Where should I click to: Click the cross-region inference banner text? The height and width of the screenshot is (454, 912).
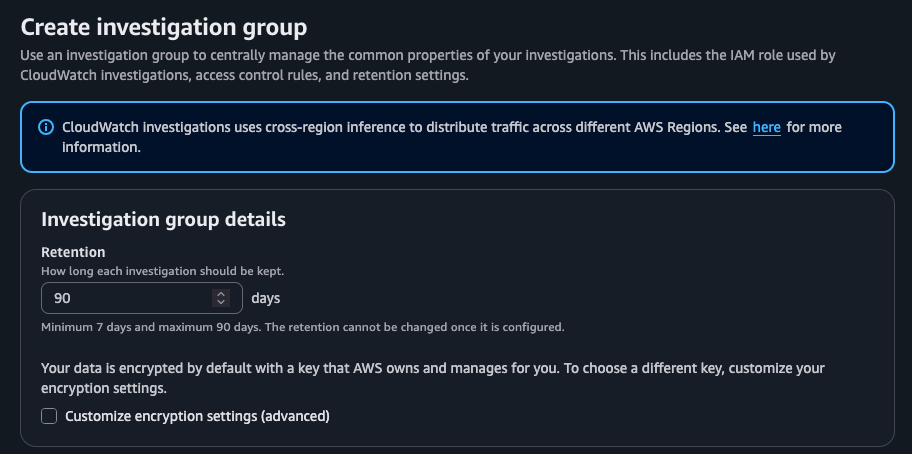pyautogui.click(x=400, y=128)
